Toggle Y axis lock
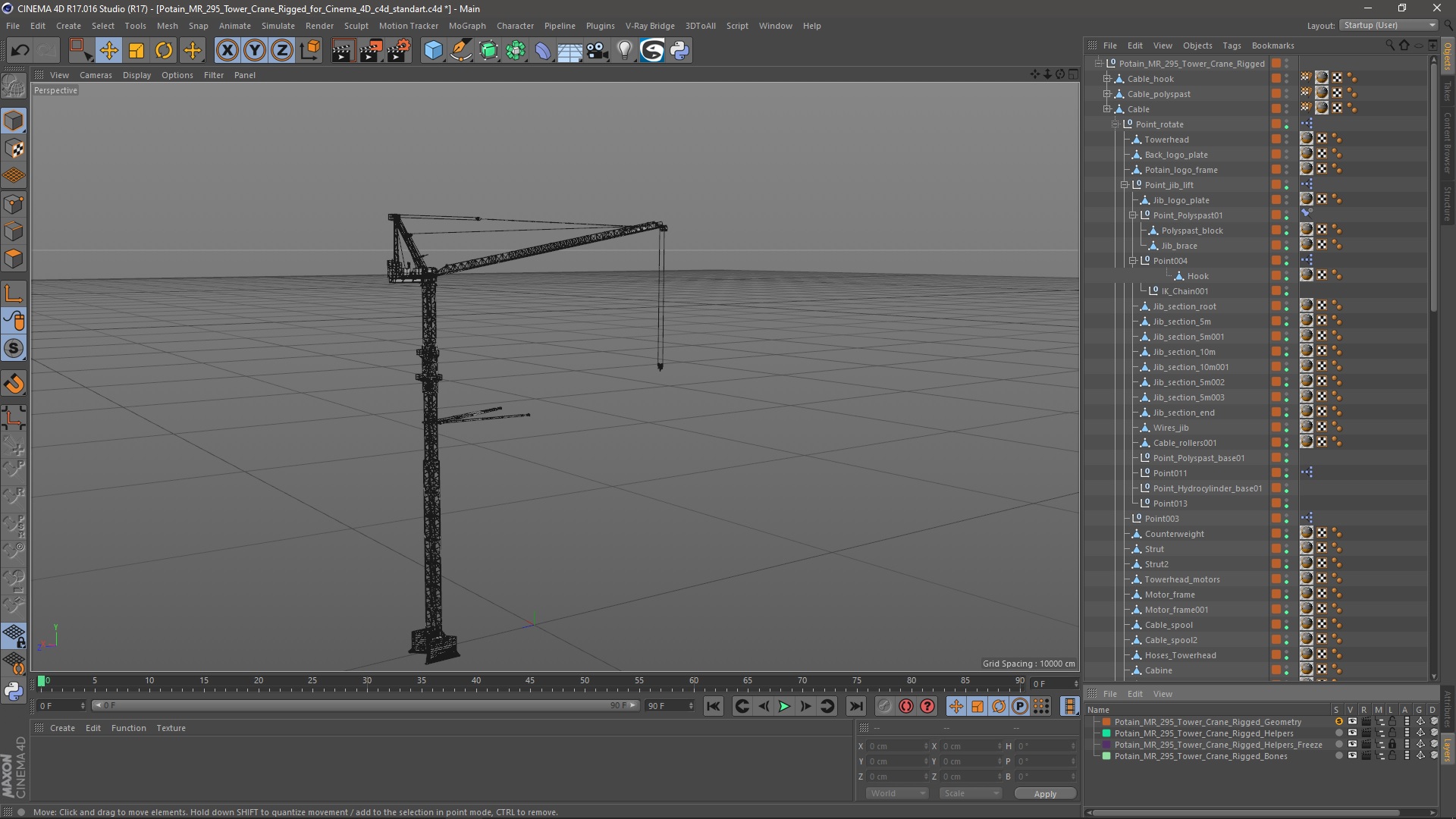The image size is (1456, 819). pos(255,51)
